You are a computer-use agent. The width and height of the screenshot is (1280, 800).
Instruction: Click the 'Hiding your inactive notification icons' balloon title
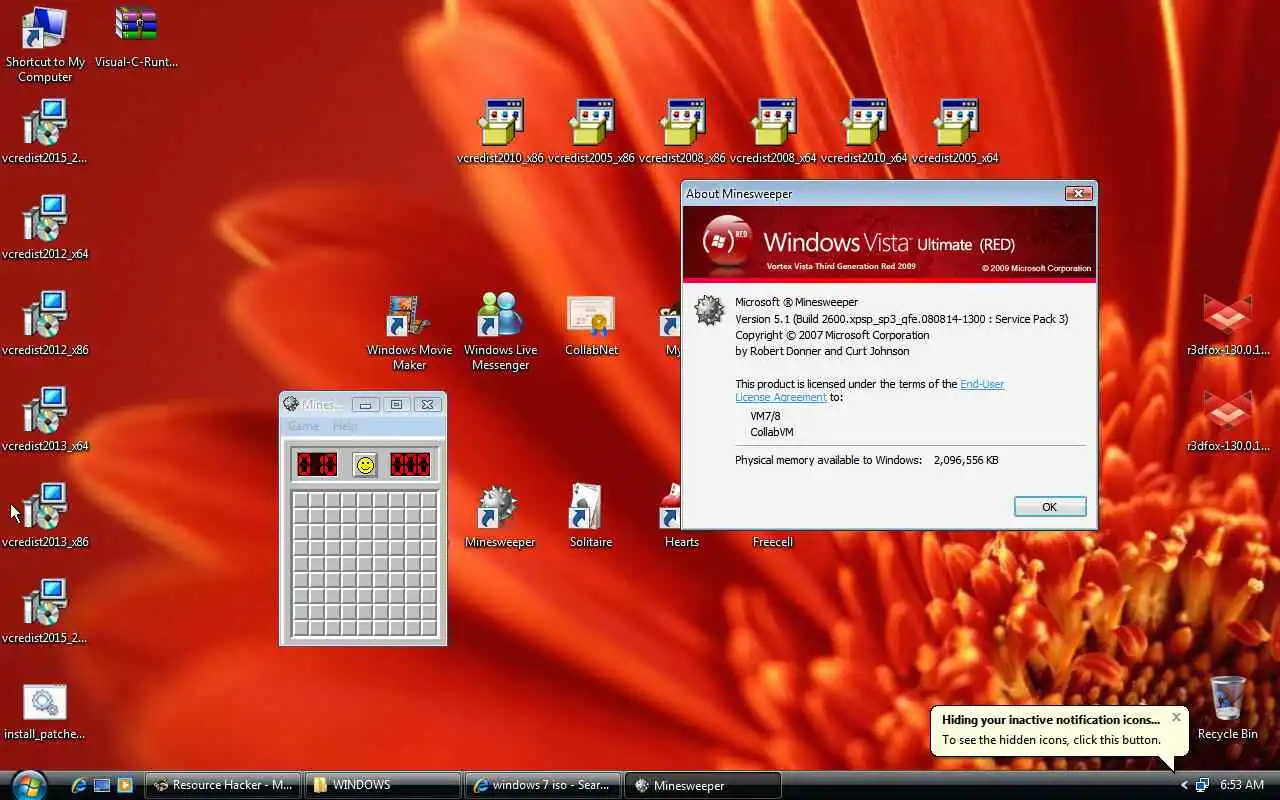coord(1051,719)
